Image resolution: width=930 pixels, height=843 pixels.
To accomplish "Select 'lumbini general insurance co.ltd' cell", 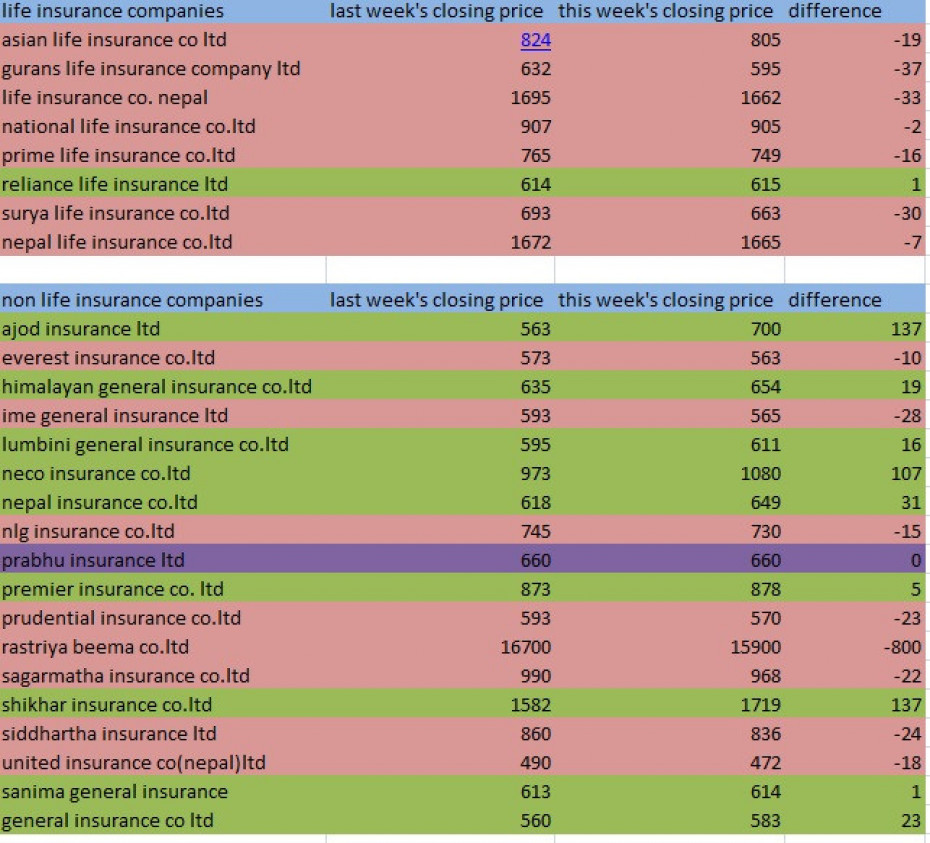I will (x=163, y=444).
